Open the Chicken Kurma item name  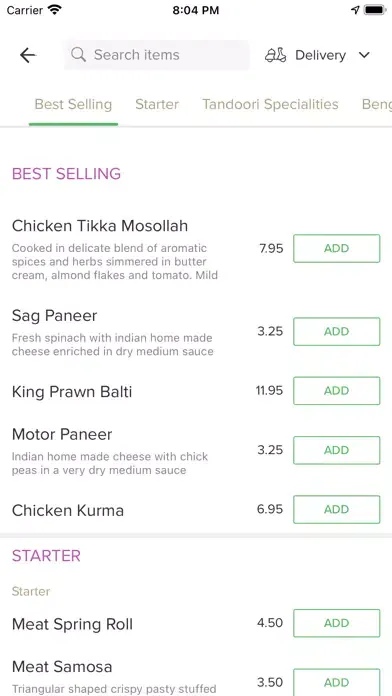coord(67,510)
